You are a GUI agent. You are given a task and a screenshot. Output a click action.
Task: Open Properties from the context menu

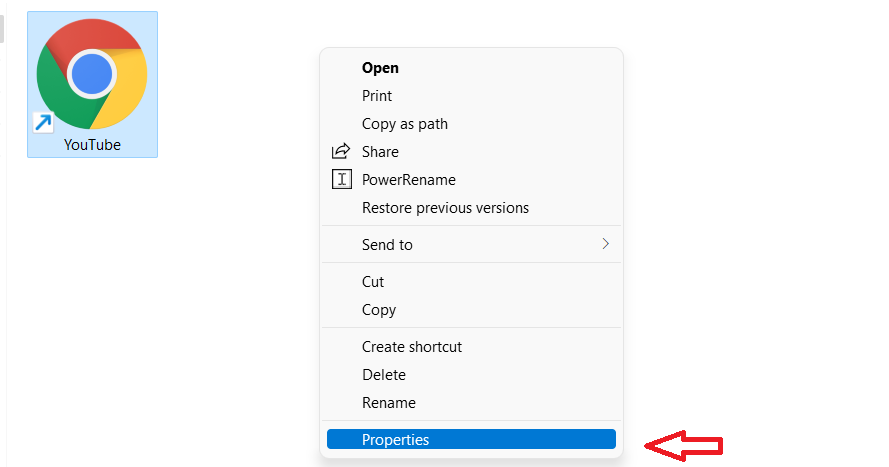point(395,440)
